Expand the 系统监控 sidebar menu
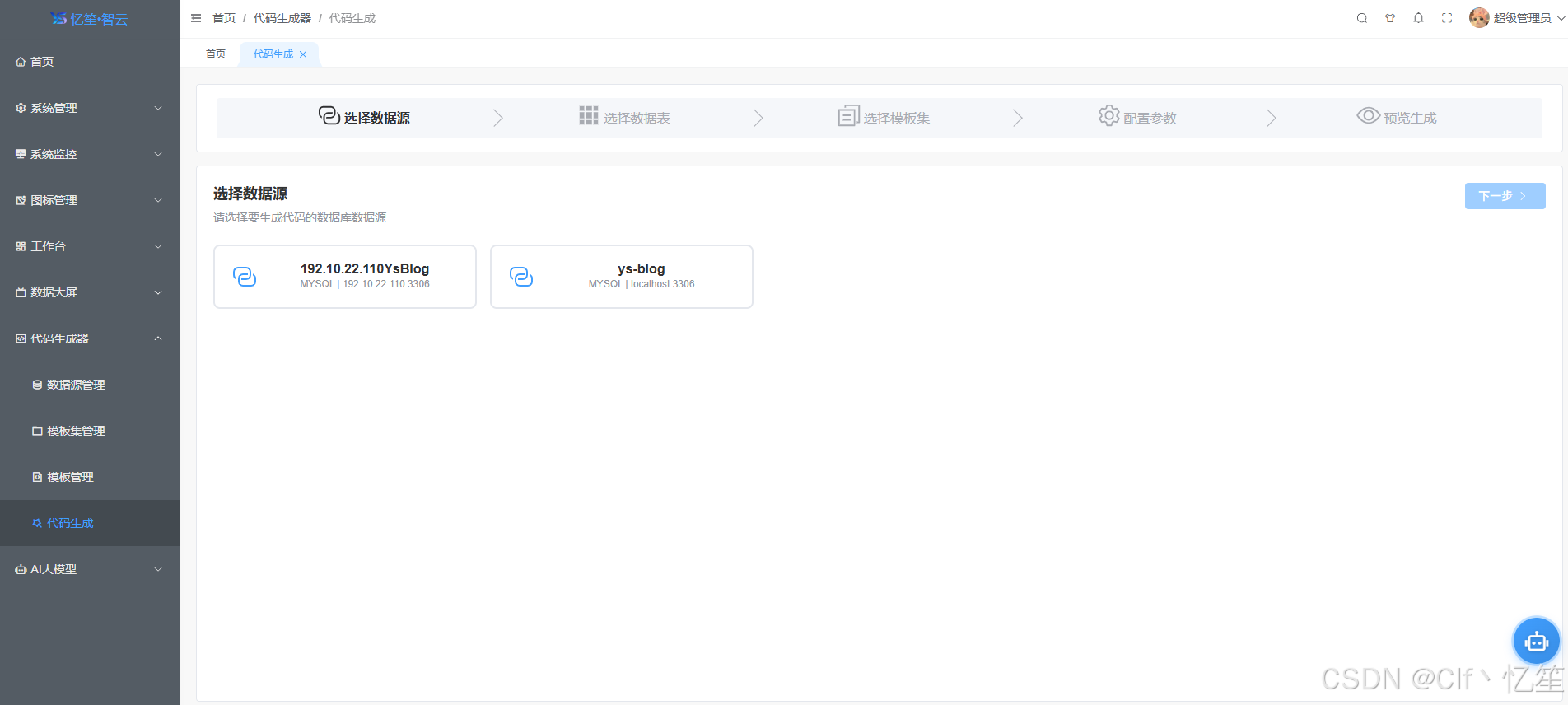Screen dimensions: 1568x705 tap(90, 154)
